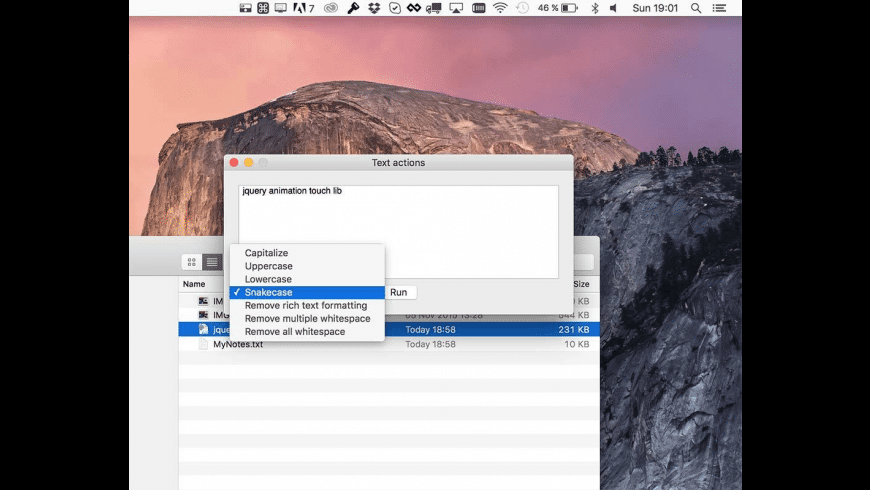Image resolution: width=870 pixels, height=490 pixels.
Task: Choose Remove rich text formatting
Action: click(307, 306)
